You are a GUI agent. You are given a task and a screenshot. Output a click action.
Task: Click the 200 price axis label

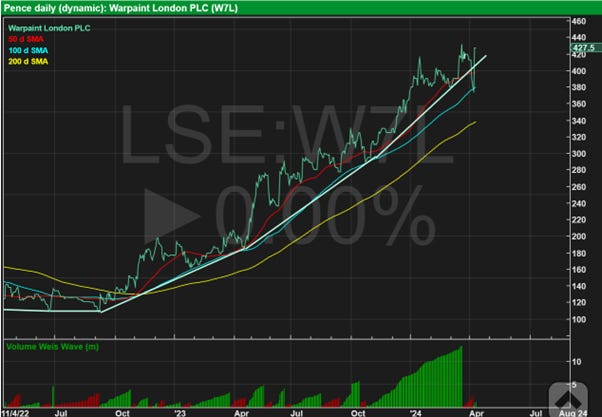579,237
